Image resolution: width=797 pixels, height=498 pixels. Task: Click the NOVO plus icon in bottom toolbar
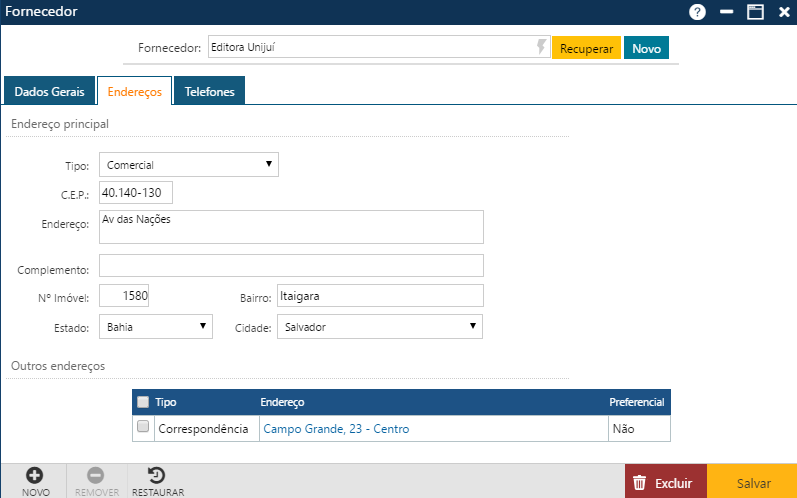pyautogui.click(x=35, y=475)
